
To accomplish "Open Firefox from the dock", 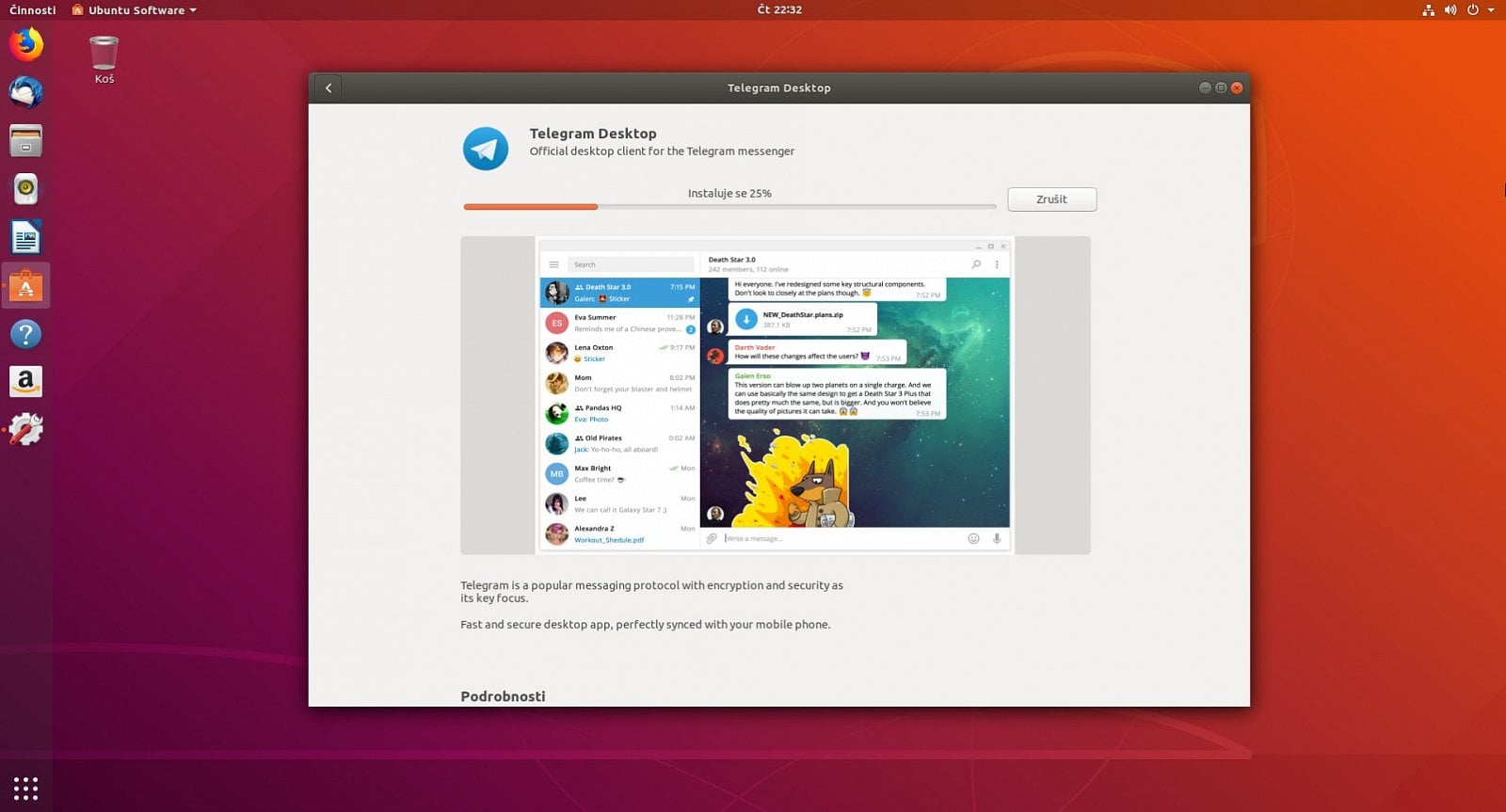I will pyautogui.click(x=26, y=44).
